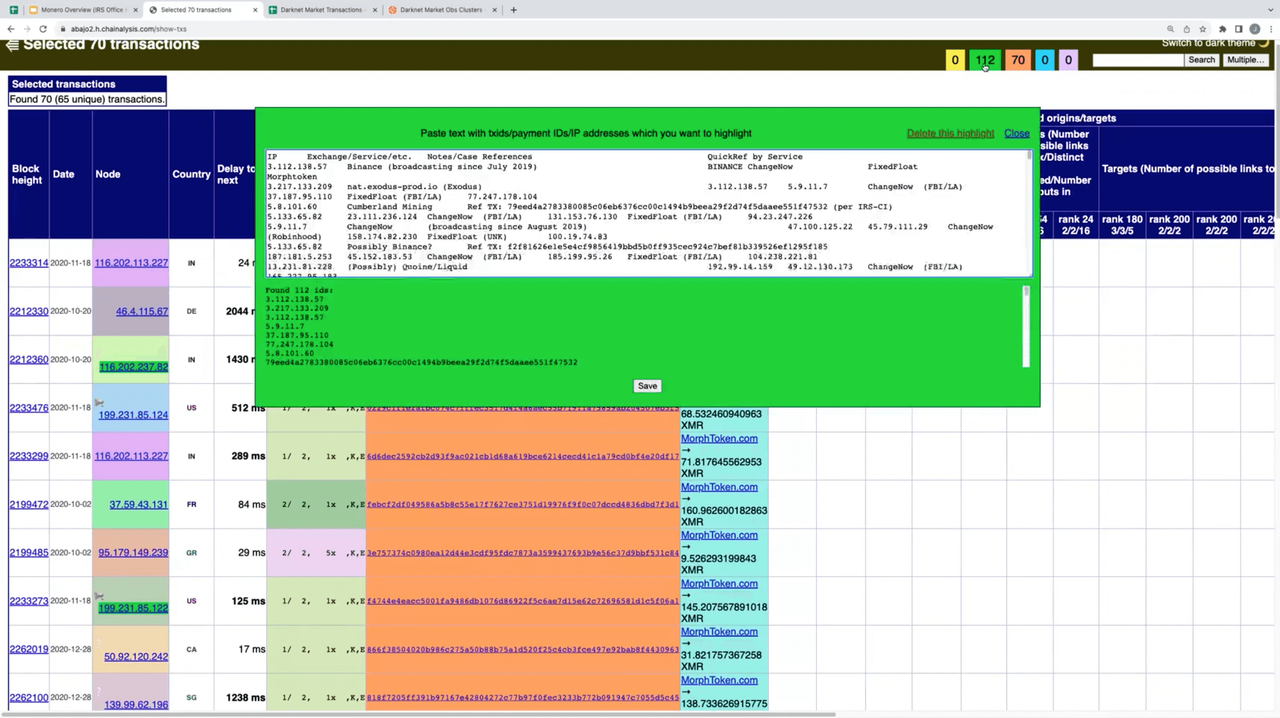The height and width of the screenshot is (718, 1280).
Task: Close the green highlight dialog
Action: [1017, 133]
